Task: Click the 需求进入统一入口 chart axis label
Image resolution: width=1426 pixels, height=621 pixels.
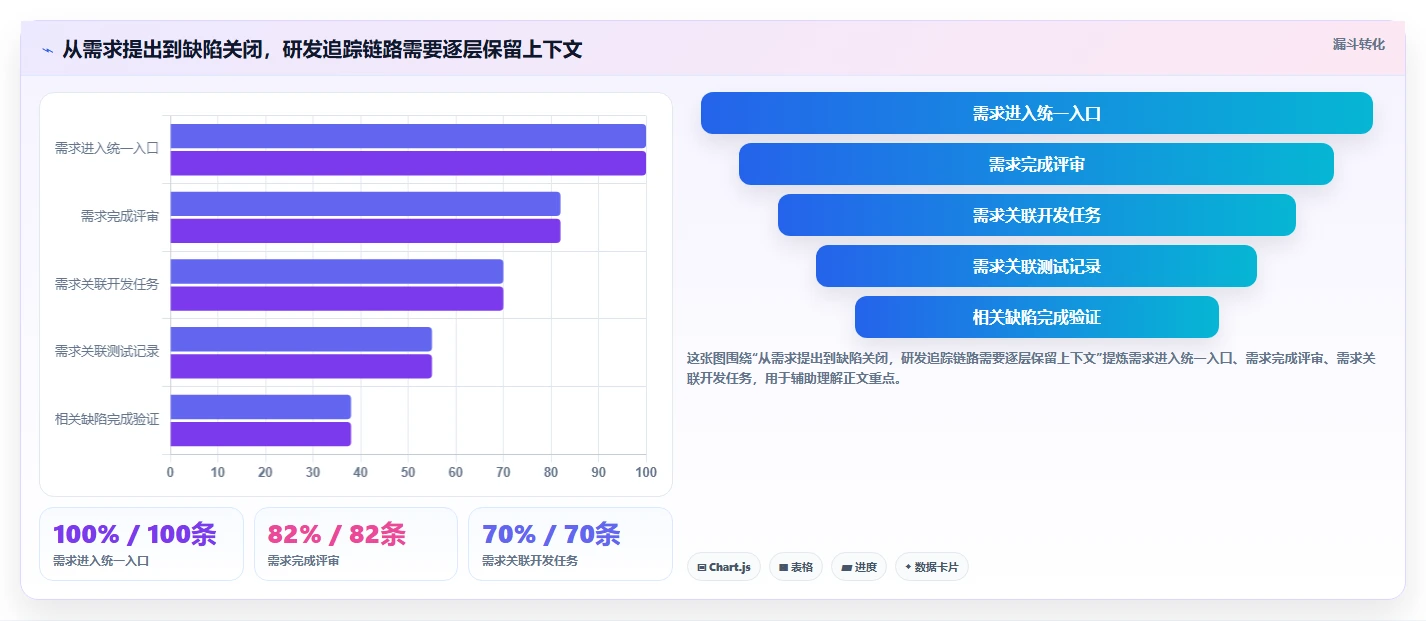Action: (107, 148)
